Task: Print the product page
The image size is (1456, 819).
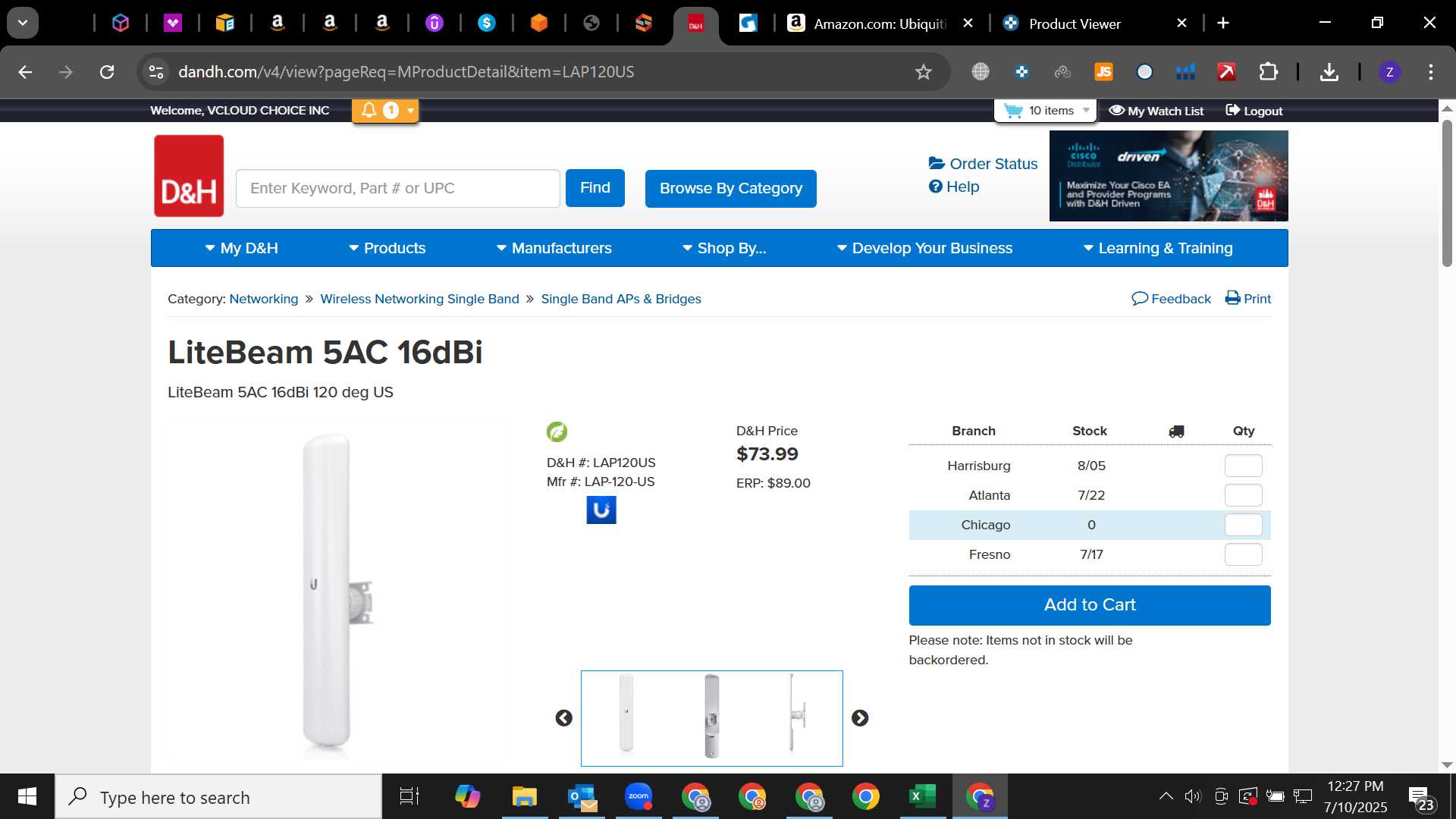Action: (x=1248, y=299)
